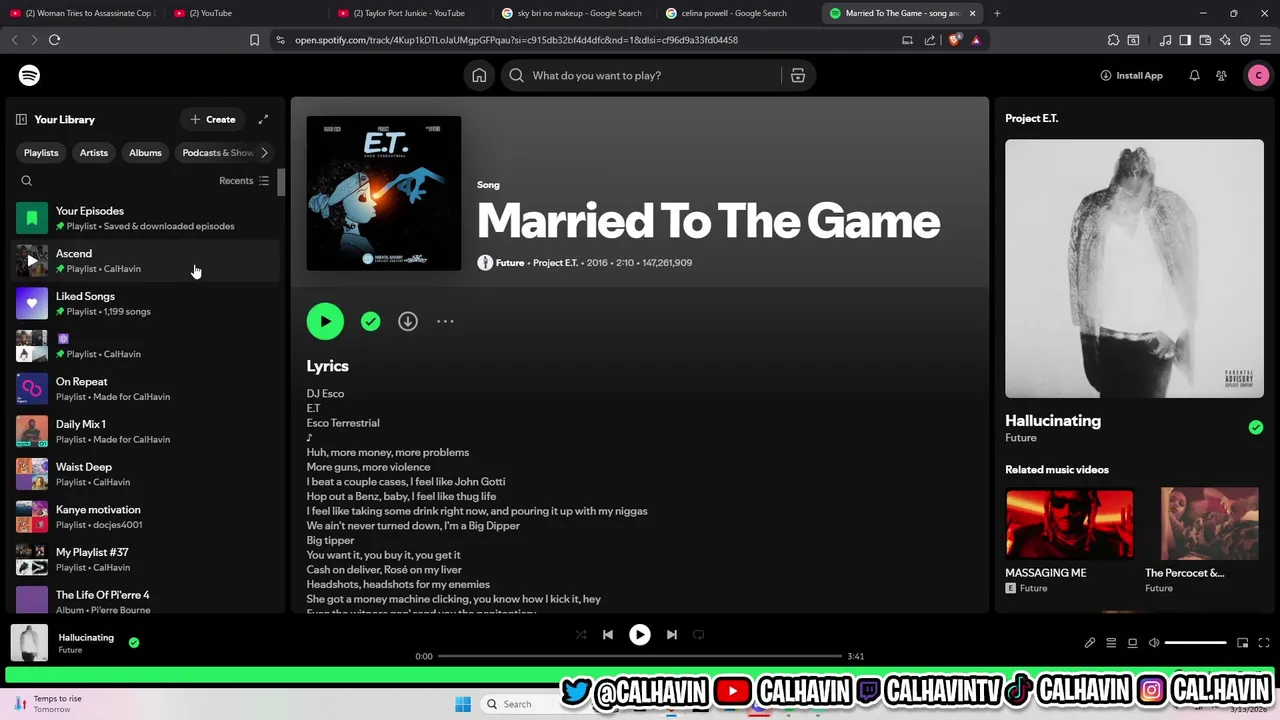Open the Future artist link in right panel
1280x720 pixels.
1021,438
